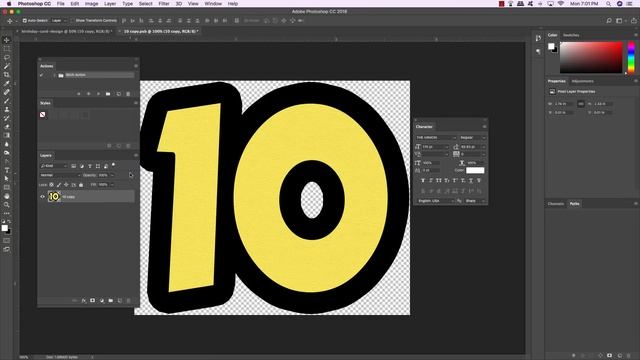Image resolution: width=640 pixels, height=360 pixels.
Task: Open blending mode Normal dropdown
Action: pos(60,175)
